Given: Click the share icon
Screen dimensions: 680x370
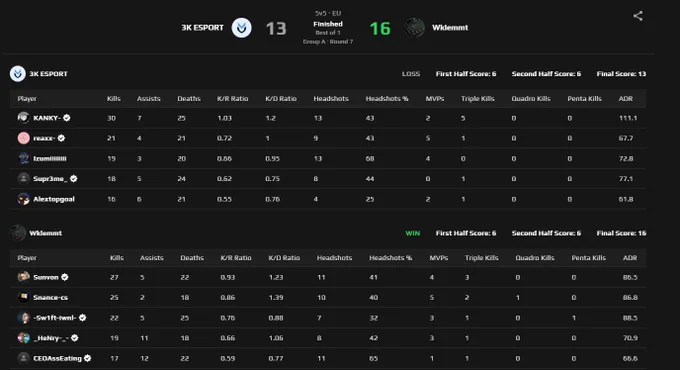Looking at the screenshot, I should 638,16.
